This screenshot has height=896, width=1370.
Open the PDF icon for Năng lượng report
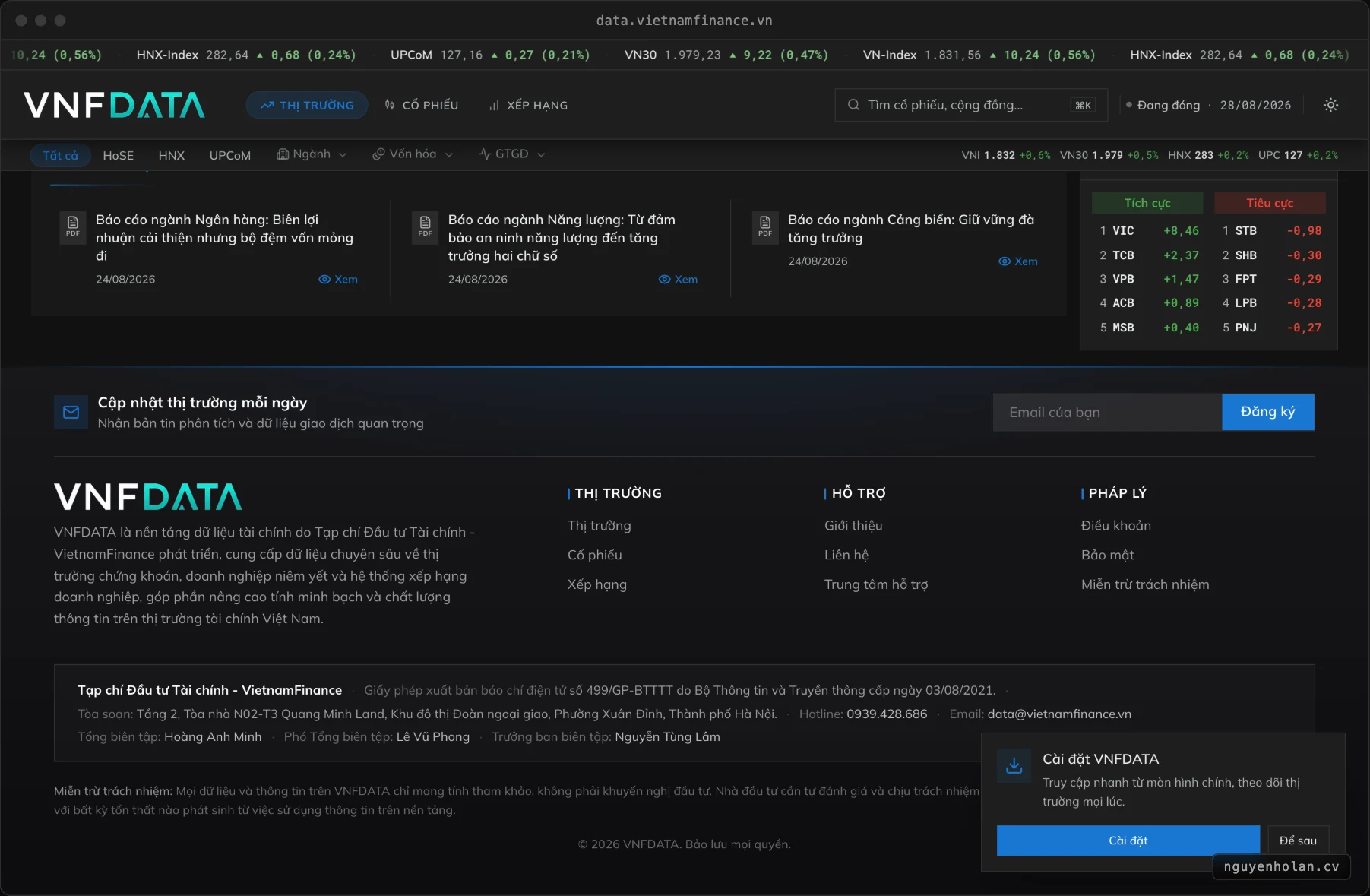425,226
